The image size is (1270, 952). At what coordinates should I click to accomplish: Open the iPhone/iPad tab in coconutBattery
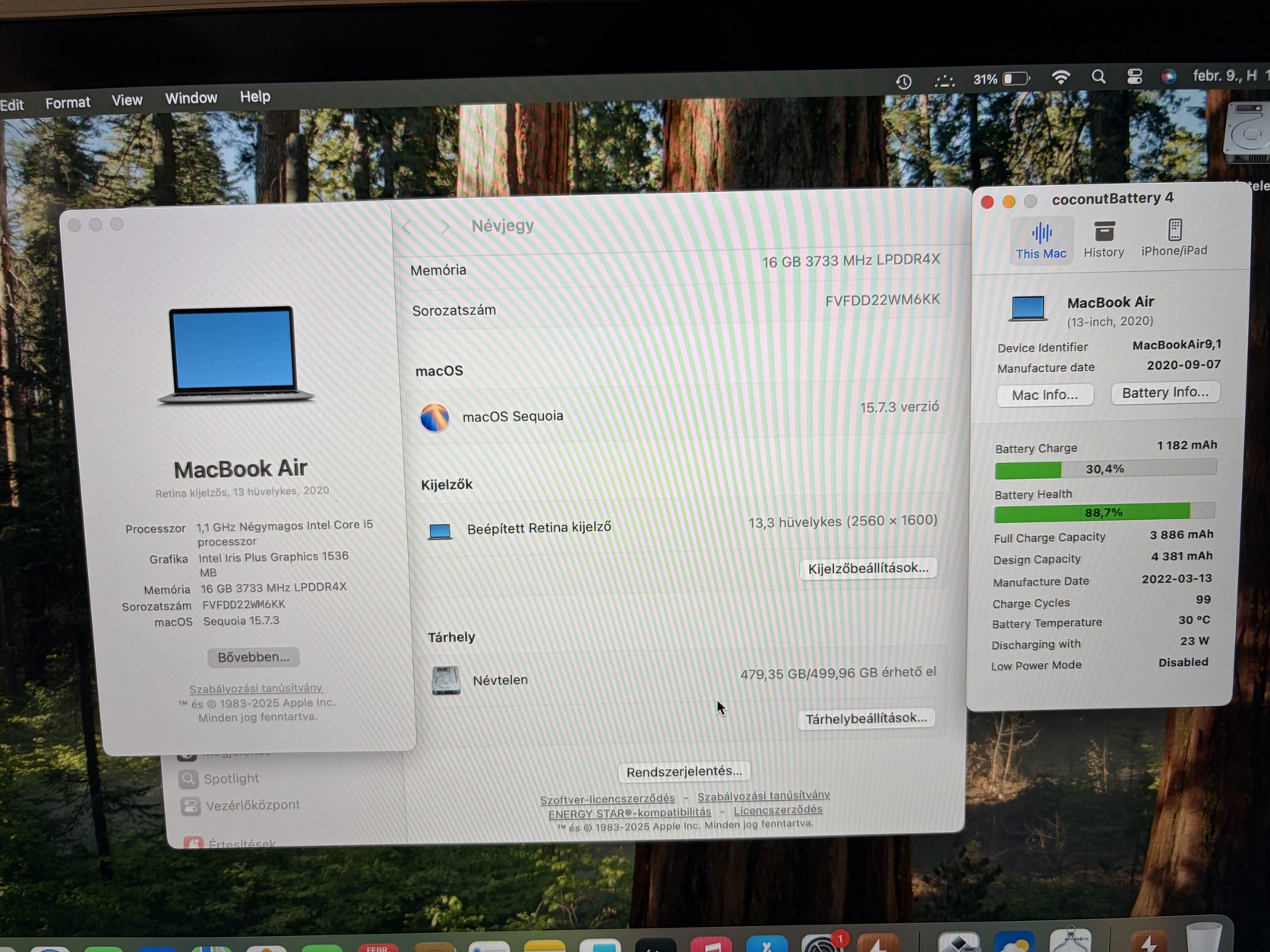coord(1174,238)
